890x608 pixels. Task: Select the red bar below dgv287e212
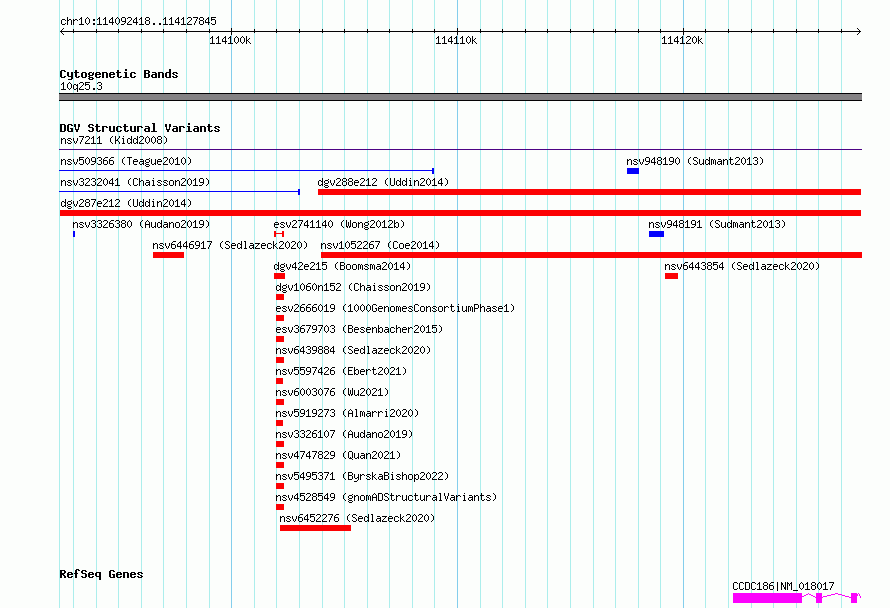(460, 213)
